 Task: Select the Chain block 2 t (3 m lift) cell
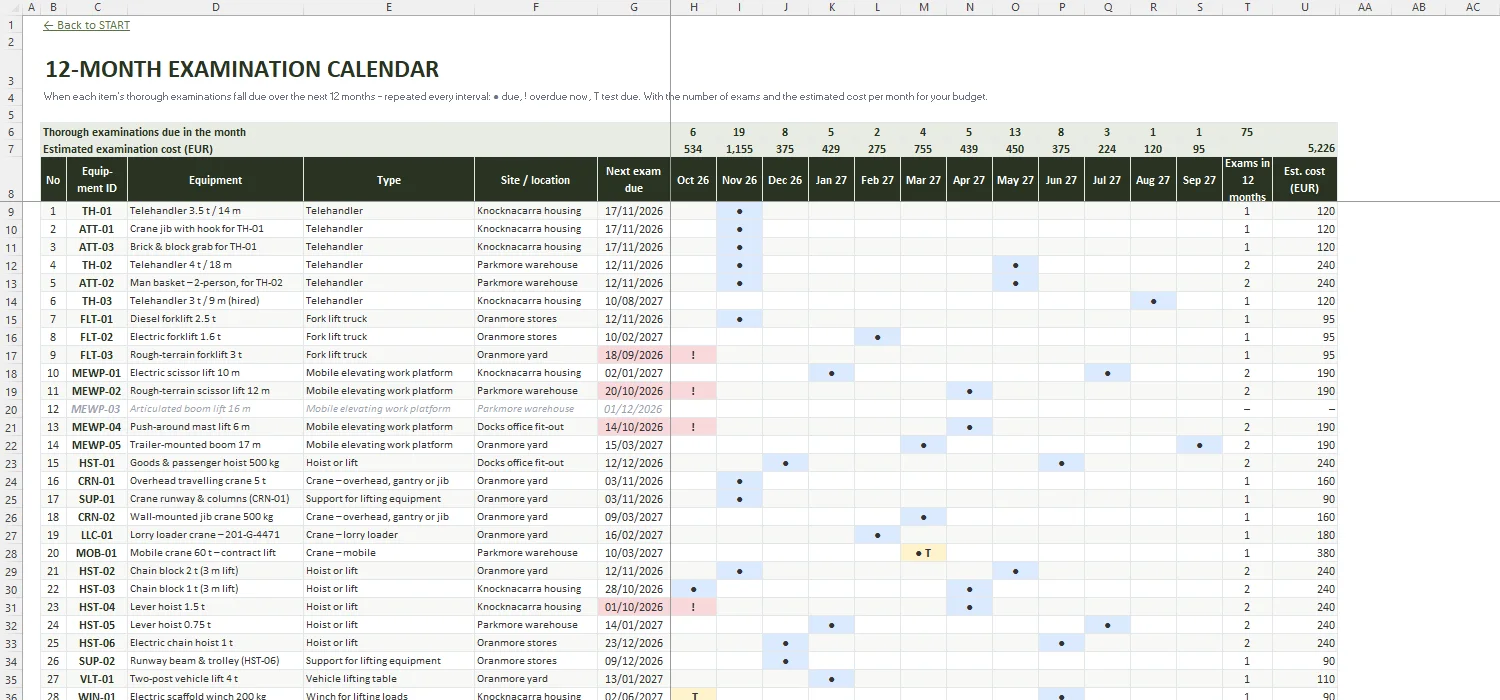click(x=215, y=571)
